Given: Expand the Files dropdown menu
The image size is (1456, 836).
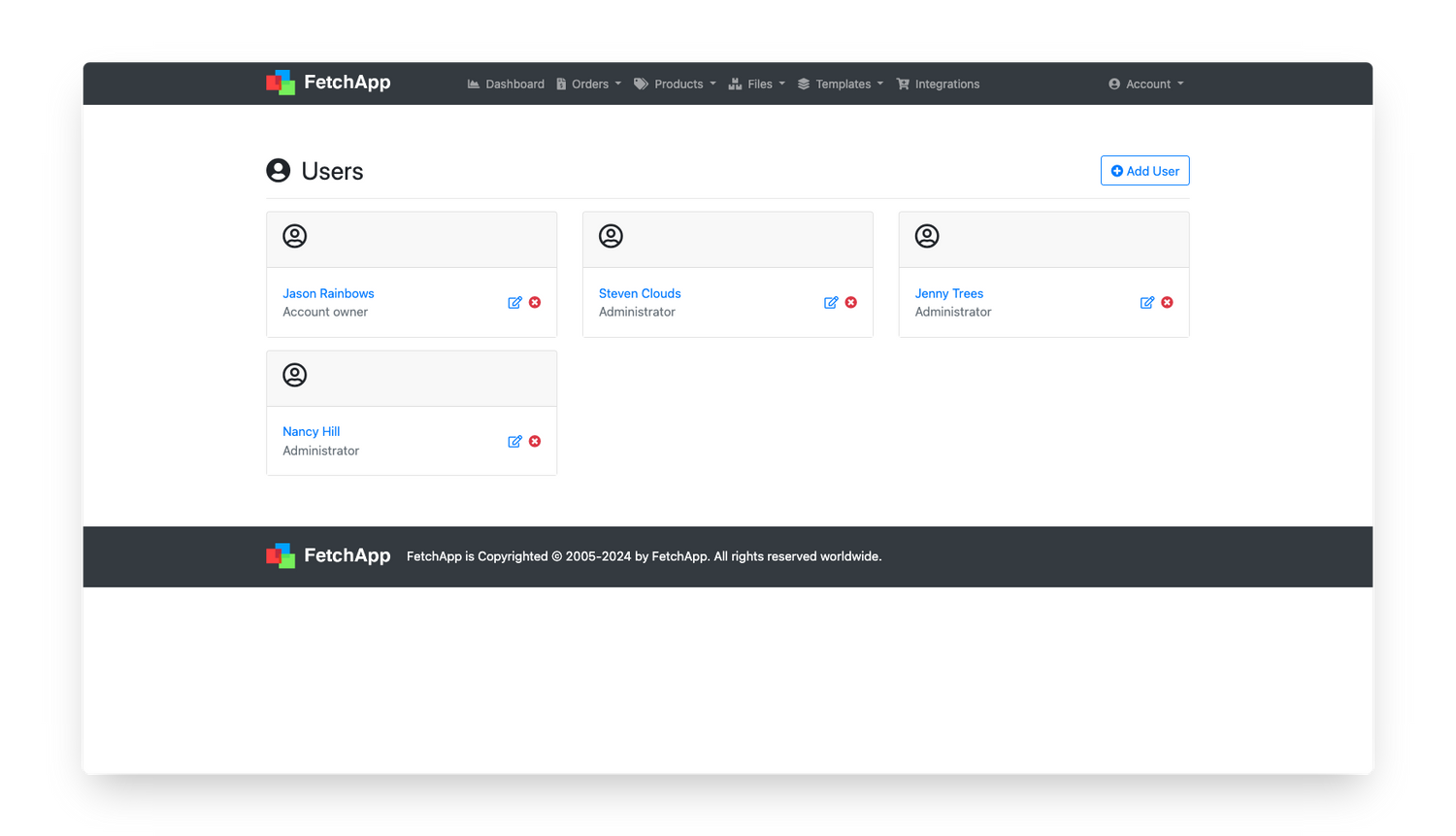Looking at the screenshot, I should coord(757,84).
